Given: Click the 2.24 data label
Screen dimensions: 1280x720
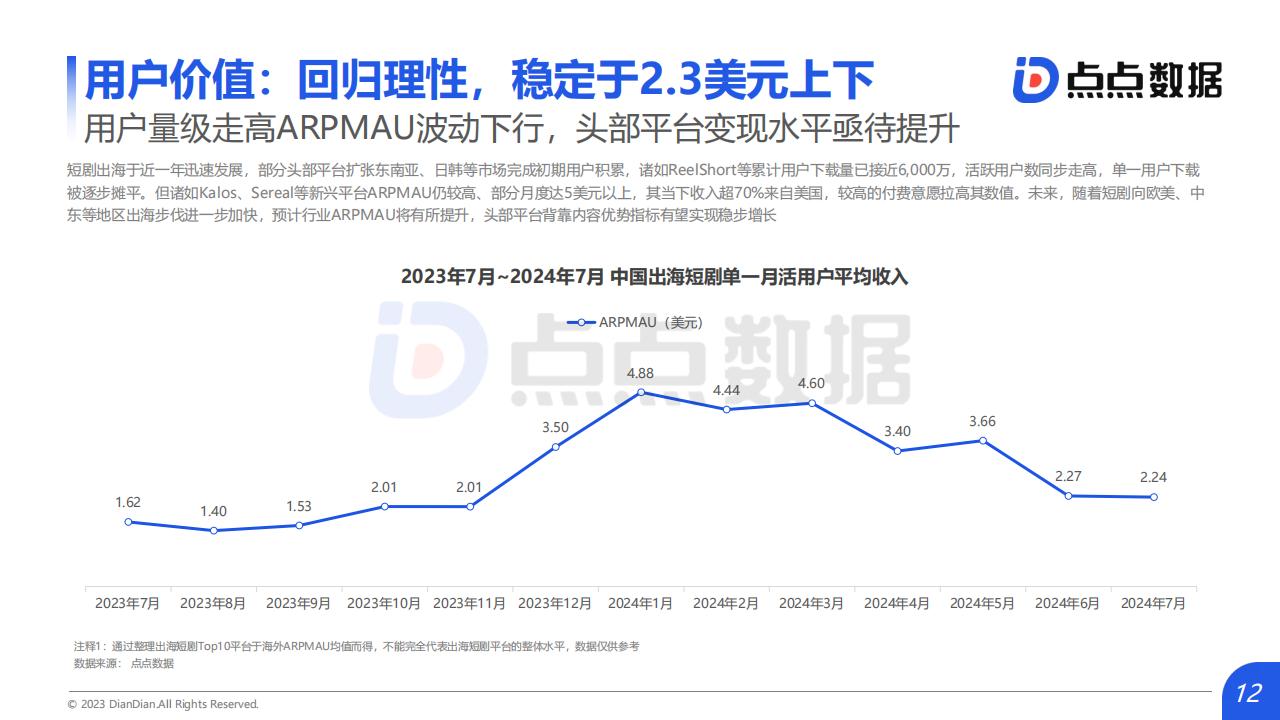Looking at the screenshot, I should click(x=1154, y=477).
